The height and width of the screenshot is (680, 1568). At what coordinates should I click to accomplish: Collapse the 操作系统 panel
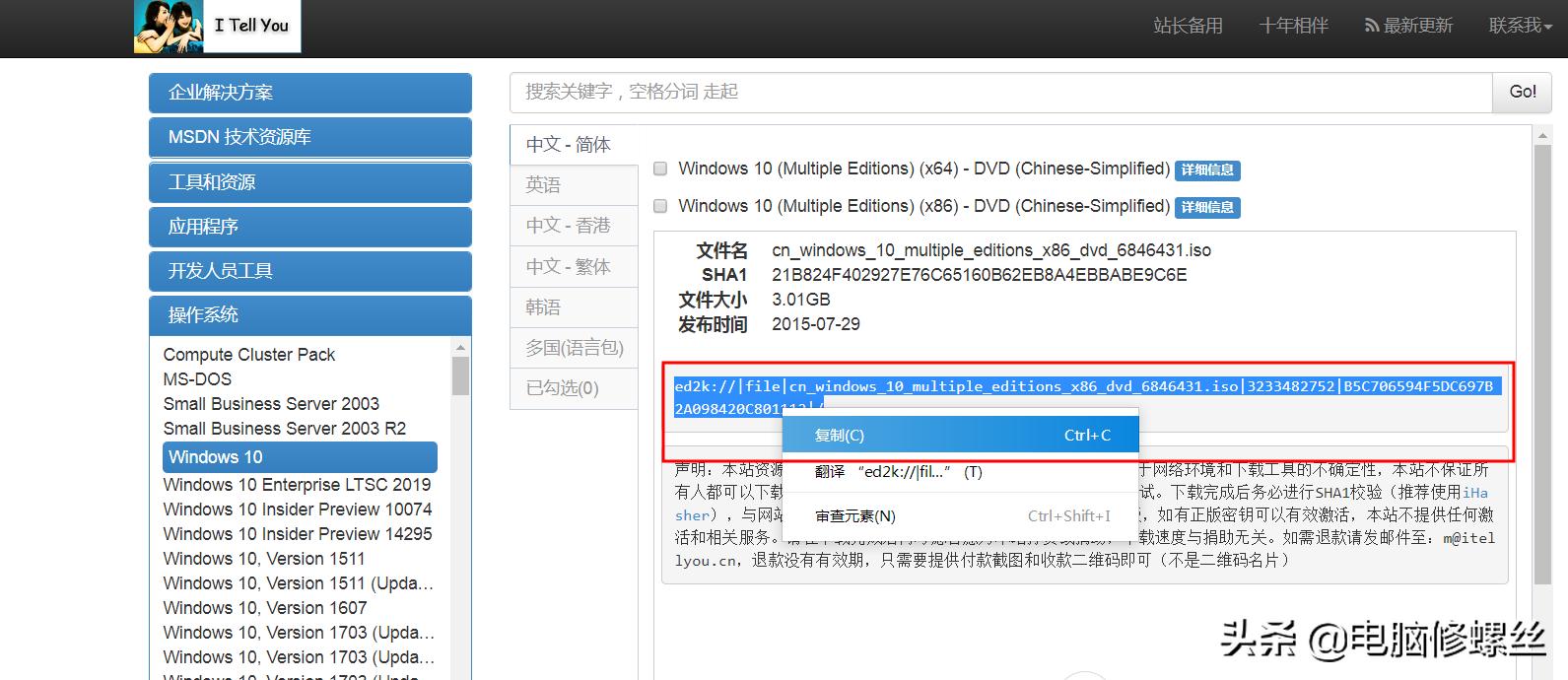310,315
